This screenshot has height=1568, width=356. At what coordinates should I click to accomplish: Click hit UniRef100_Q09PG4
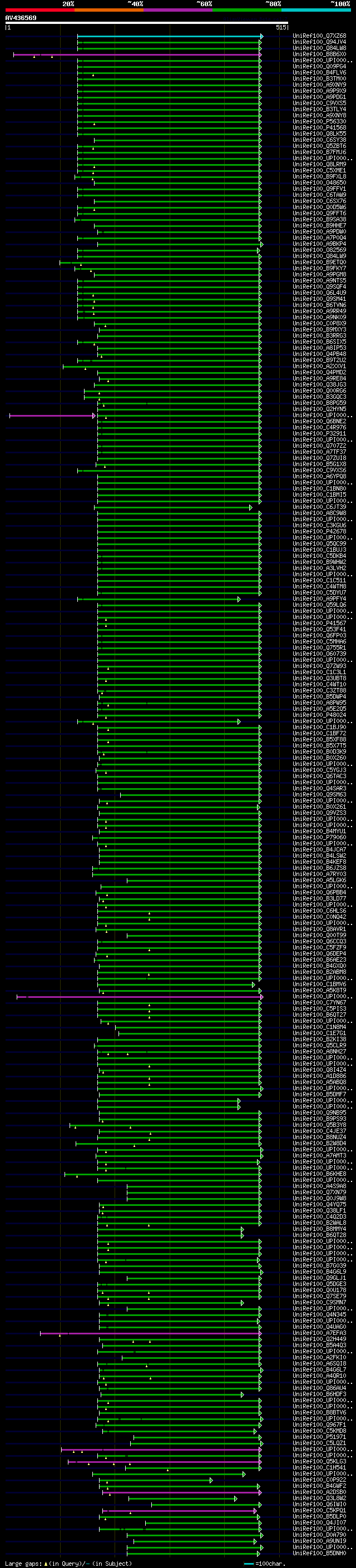319,66
